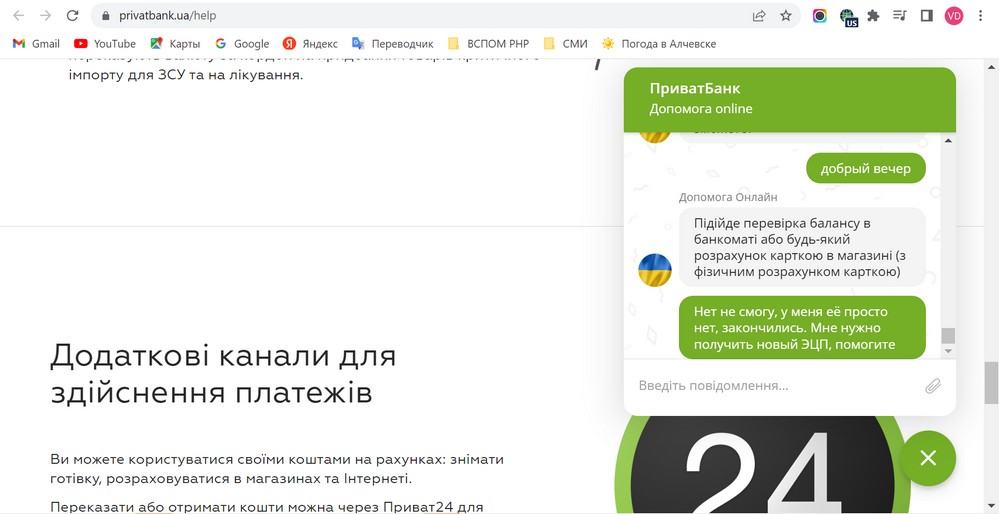Click the 'Нет не смогу' message bubble
Screen dimensions: 999x514
click(802, 327)
